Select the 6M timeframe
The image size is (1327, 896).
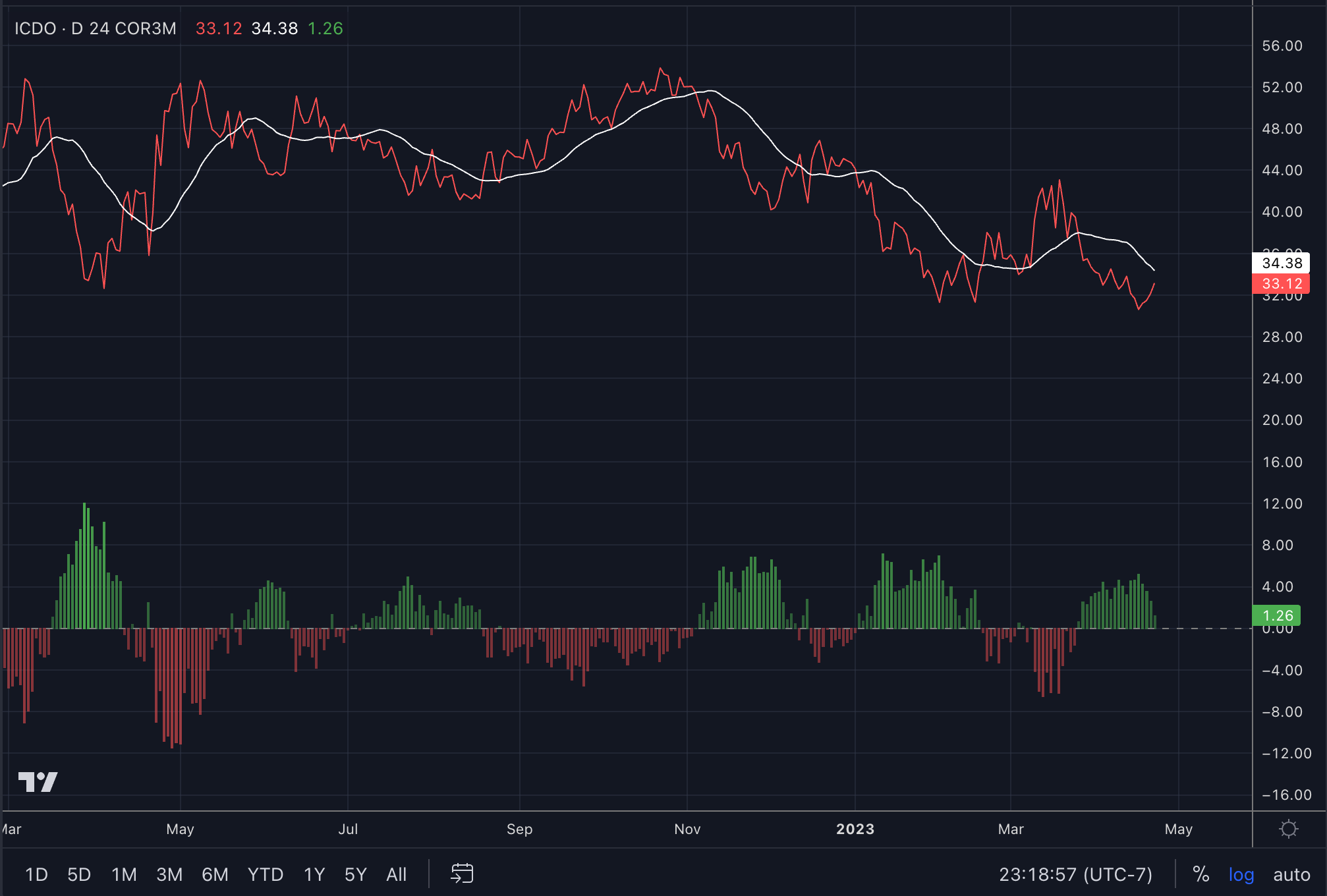point(215,874)
